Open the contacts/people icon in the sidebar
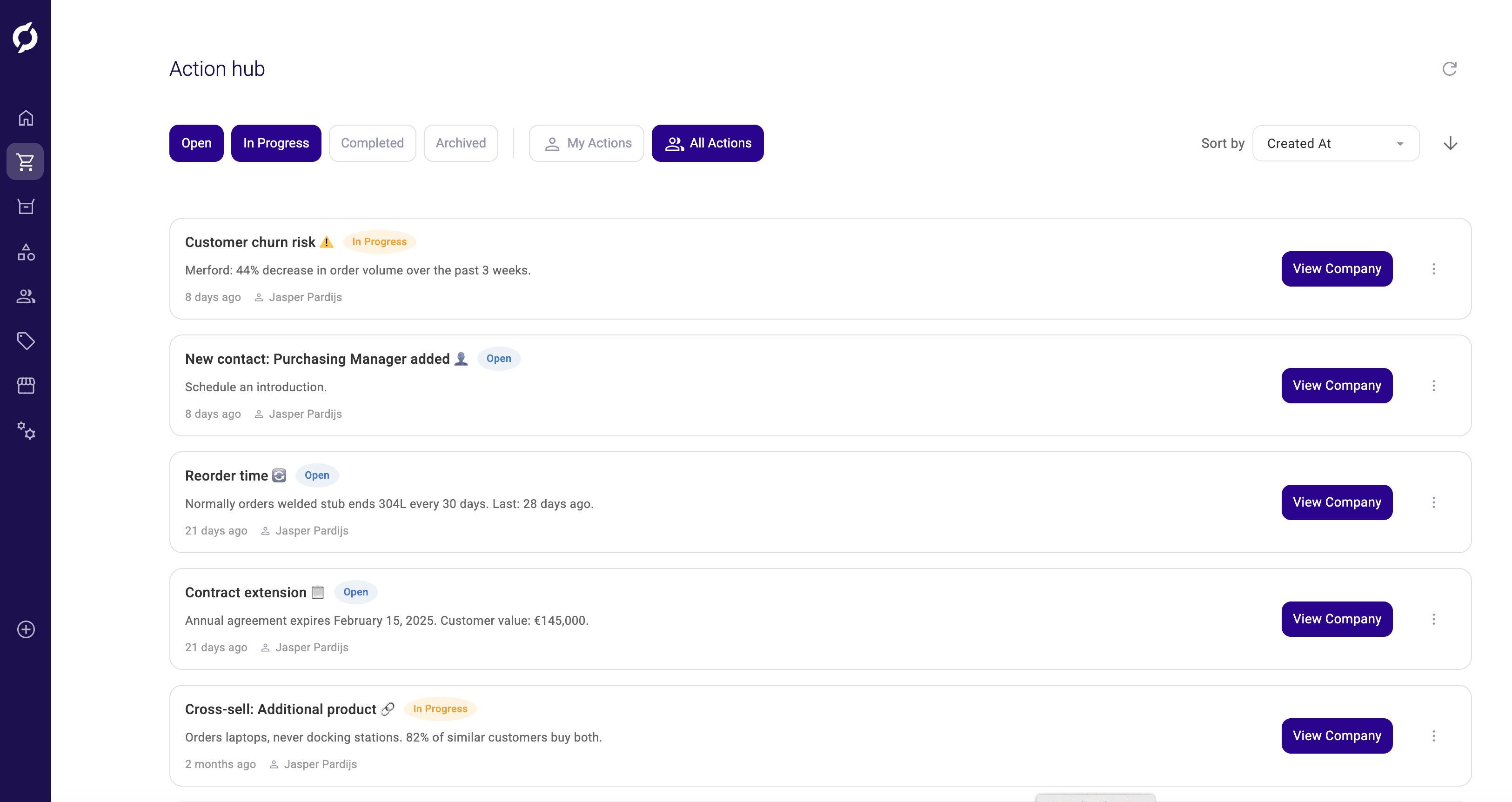 pos(26,296)
